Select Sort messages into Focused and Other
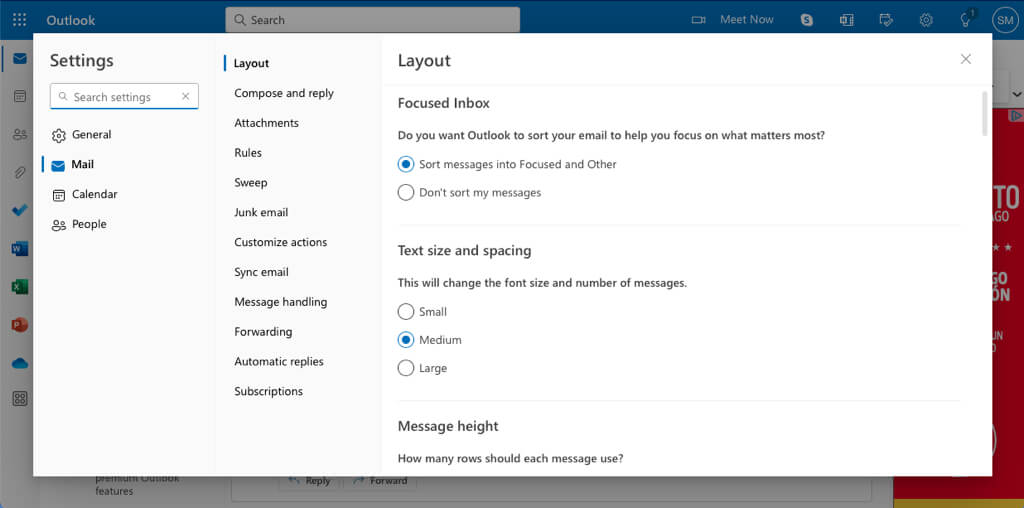The image size is (1024, 508). [406, 164]
